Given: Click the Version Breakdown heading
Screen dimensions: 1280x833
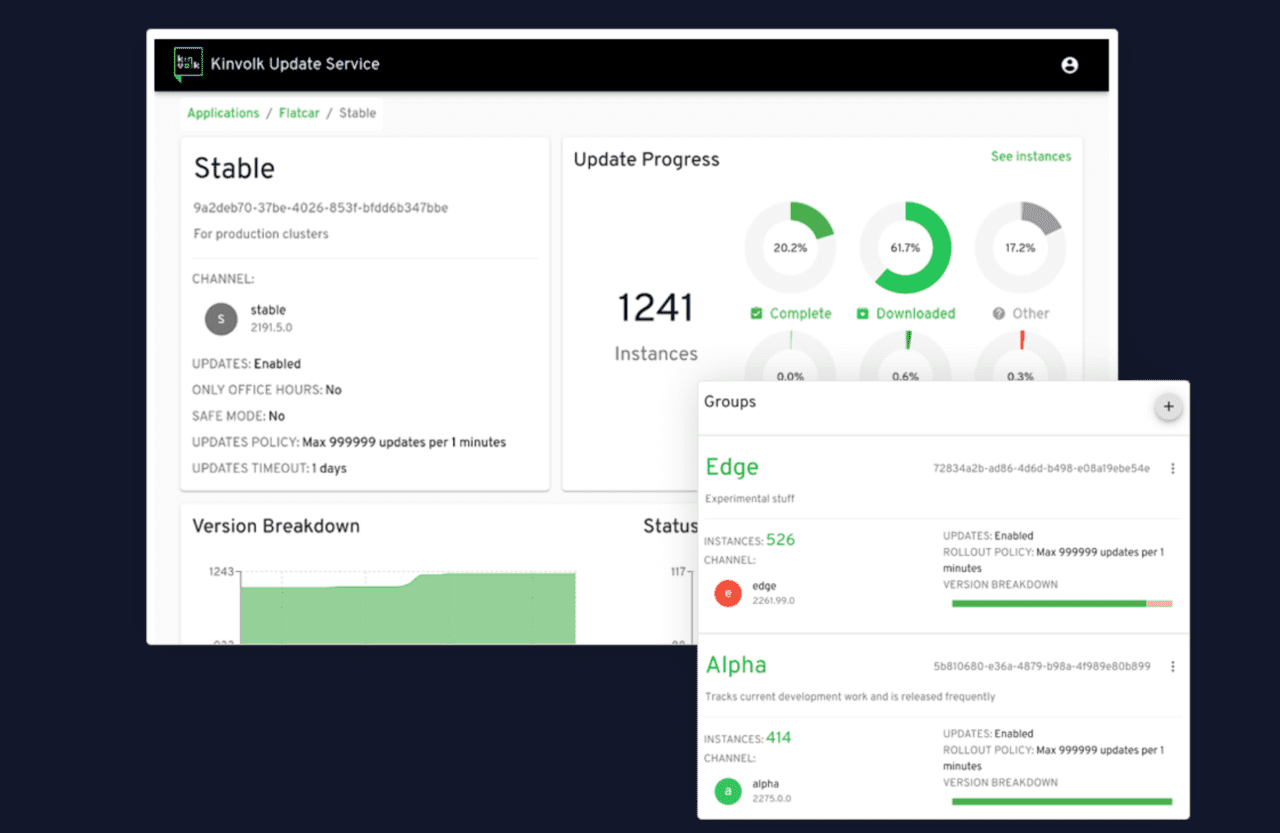Looking at the screenshot, I should pyautogui.click(x=276, y=526).
